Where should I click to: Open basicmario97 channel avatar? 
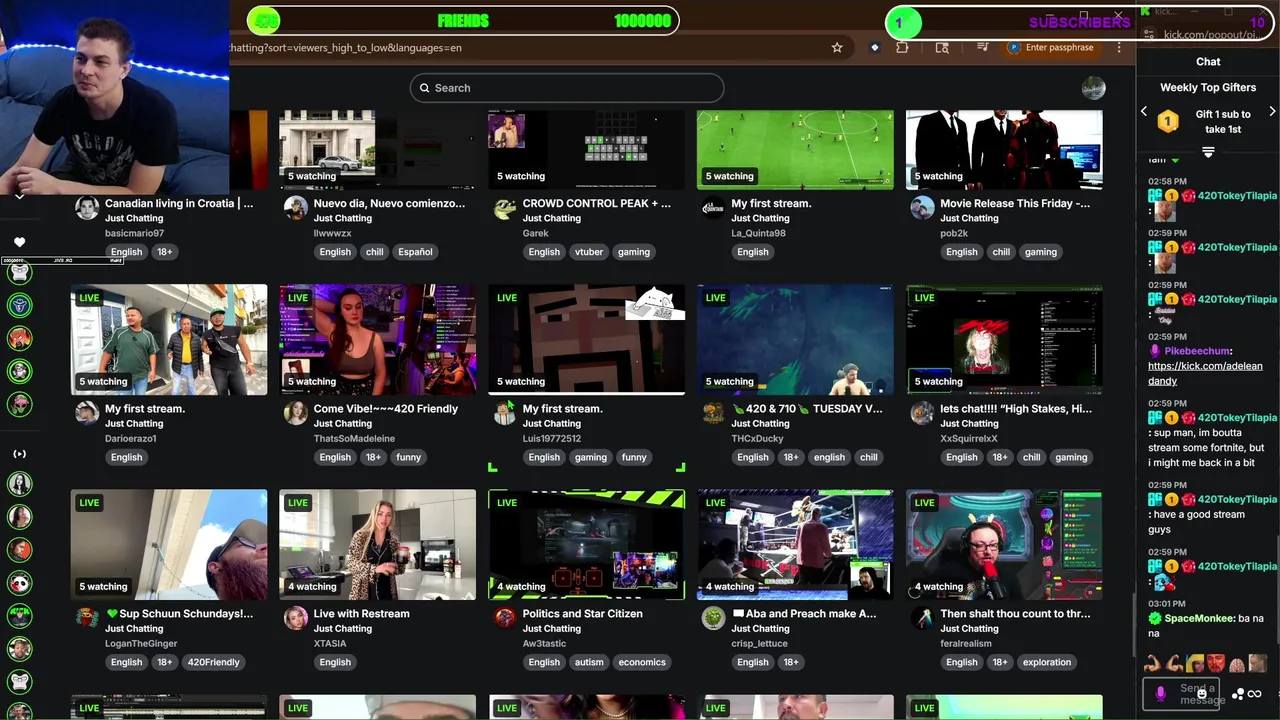87,208
